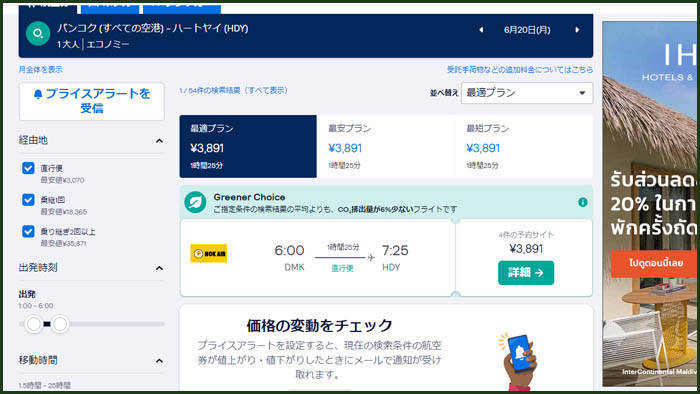Viewport: 700px width, 394px height.
Task: Click left departure time slider handle
Action: (33, 324)
